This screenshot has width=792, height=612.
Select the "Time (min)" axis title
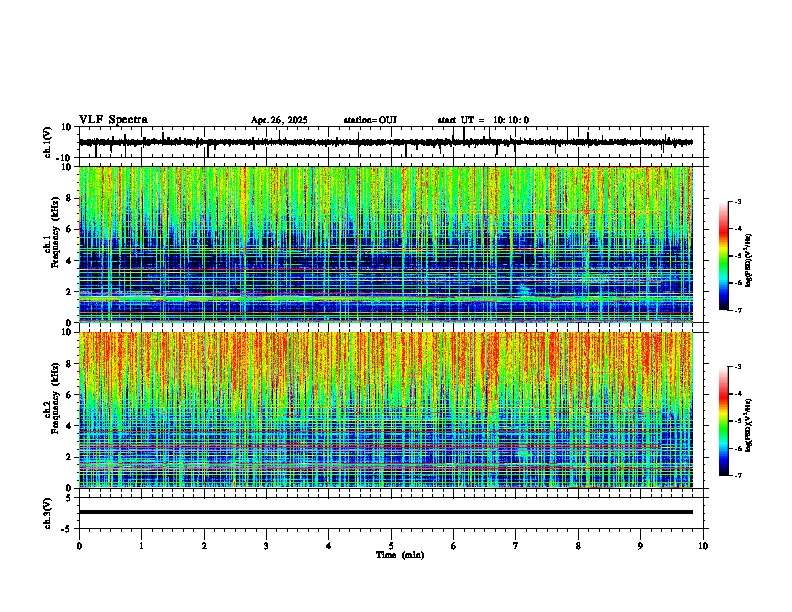400,555
